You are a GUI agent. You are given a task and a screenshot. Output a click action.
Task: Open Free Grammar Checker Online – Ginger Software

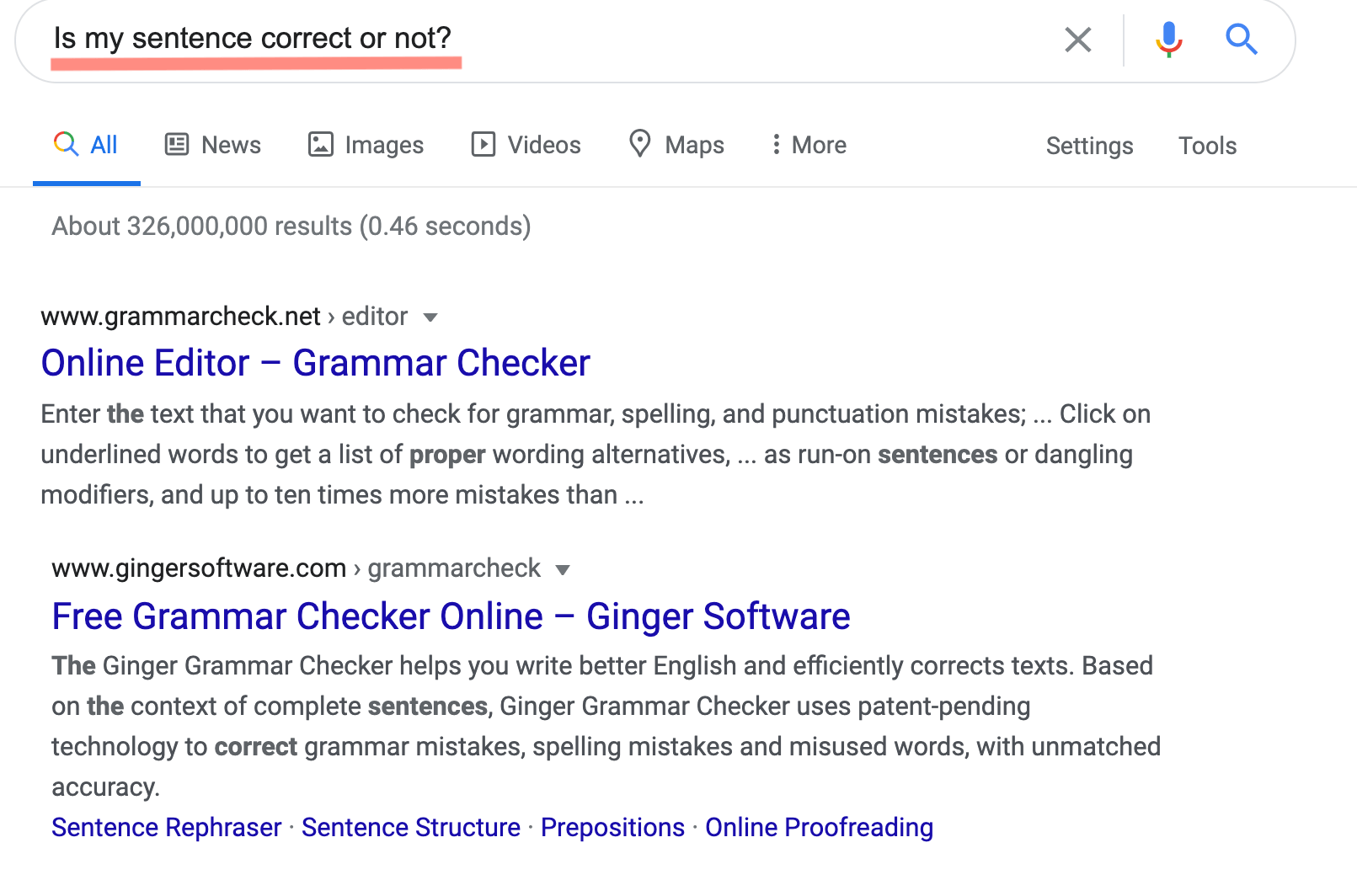point(451,616)
